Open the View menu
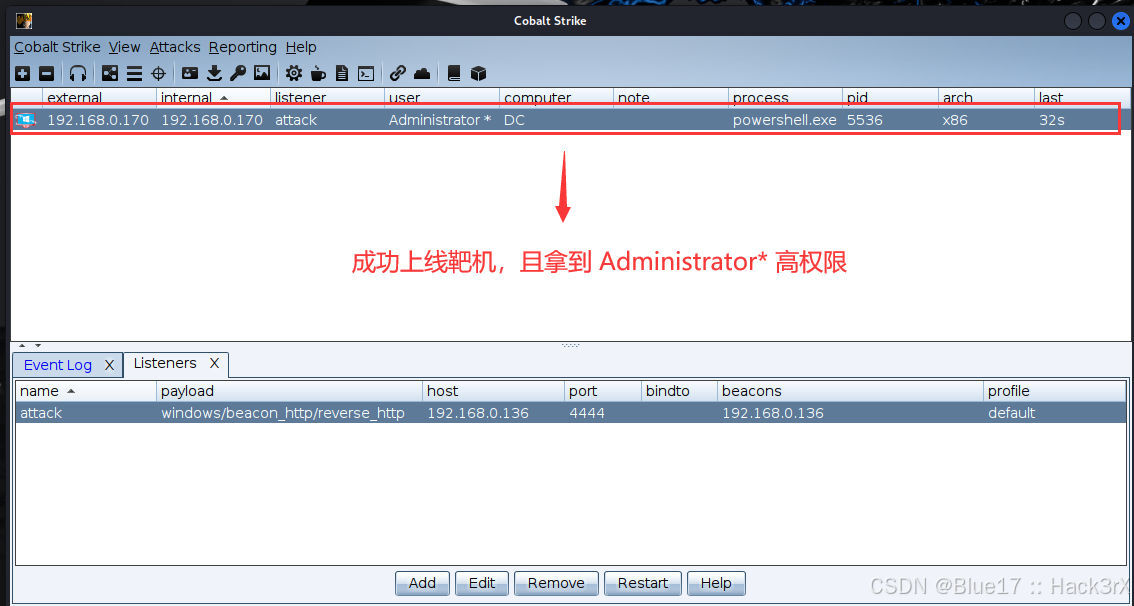1134x606 pixels. click(x=124, y=47)
